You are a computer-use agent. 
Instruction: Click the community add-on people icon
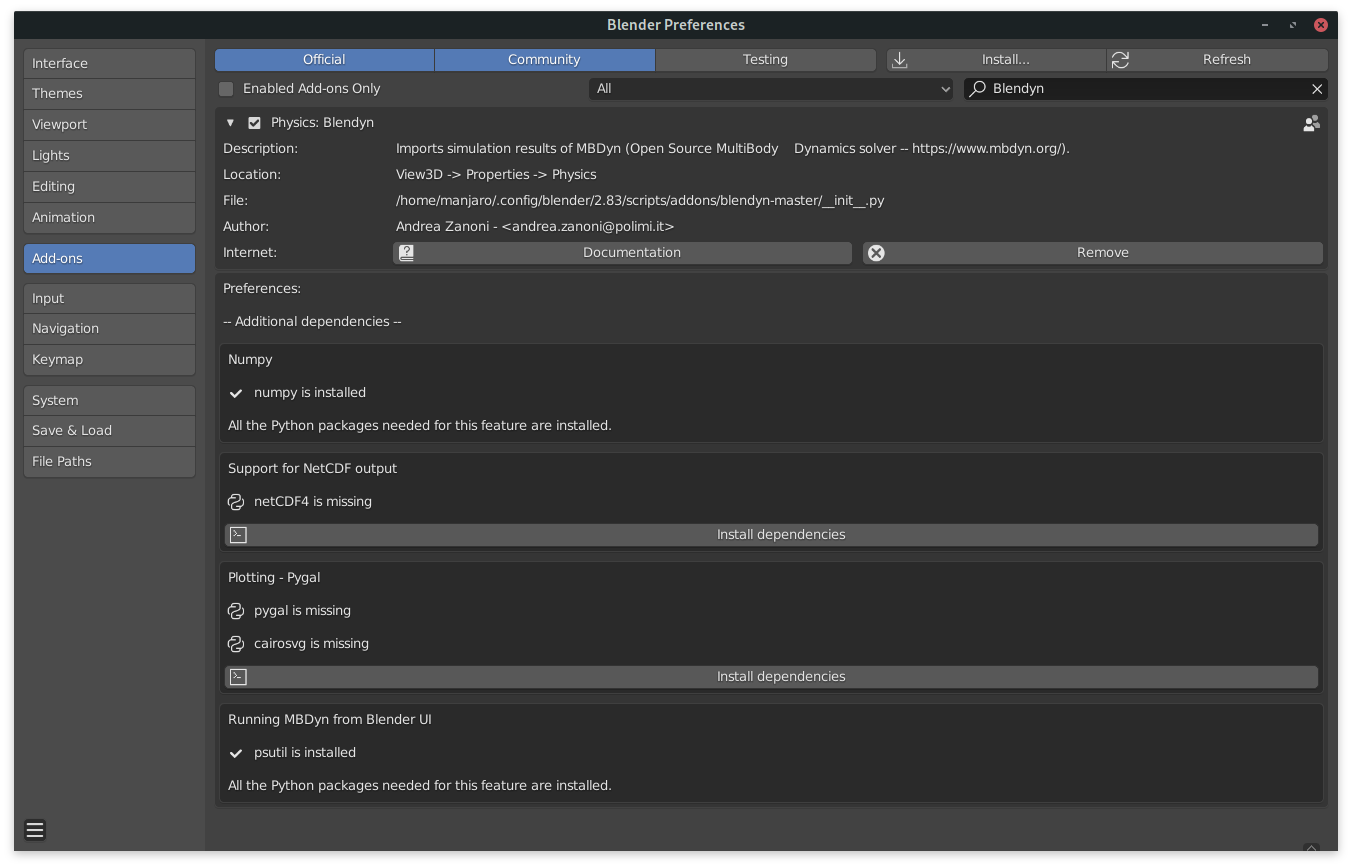click(1311, 123)
